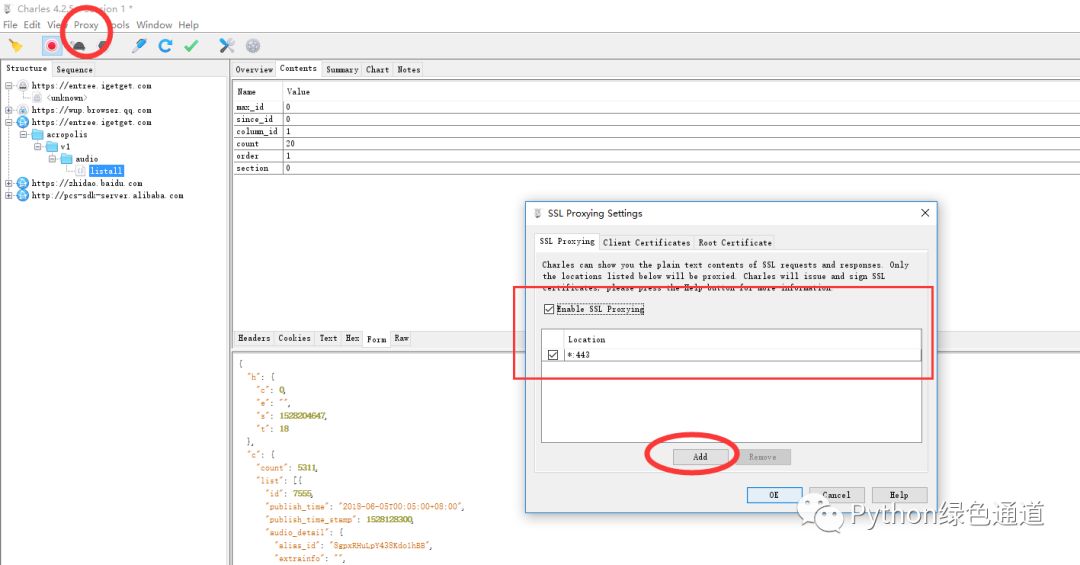
Task: Click the broom Clear Session icon
Action: click(16, 46)
